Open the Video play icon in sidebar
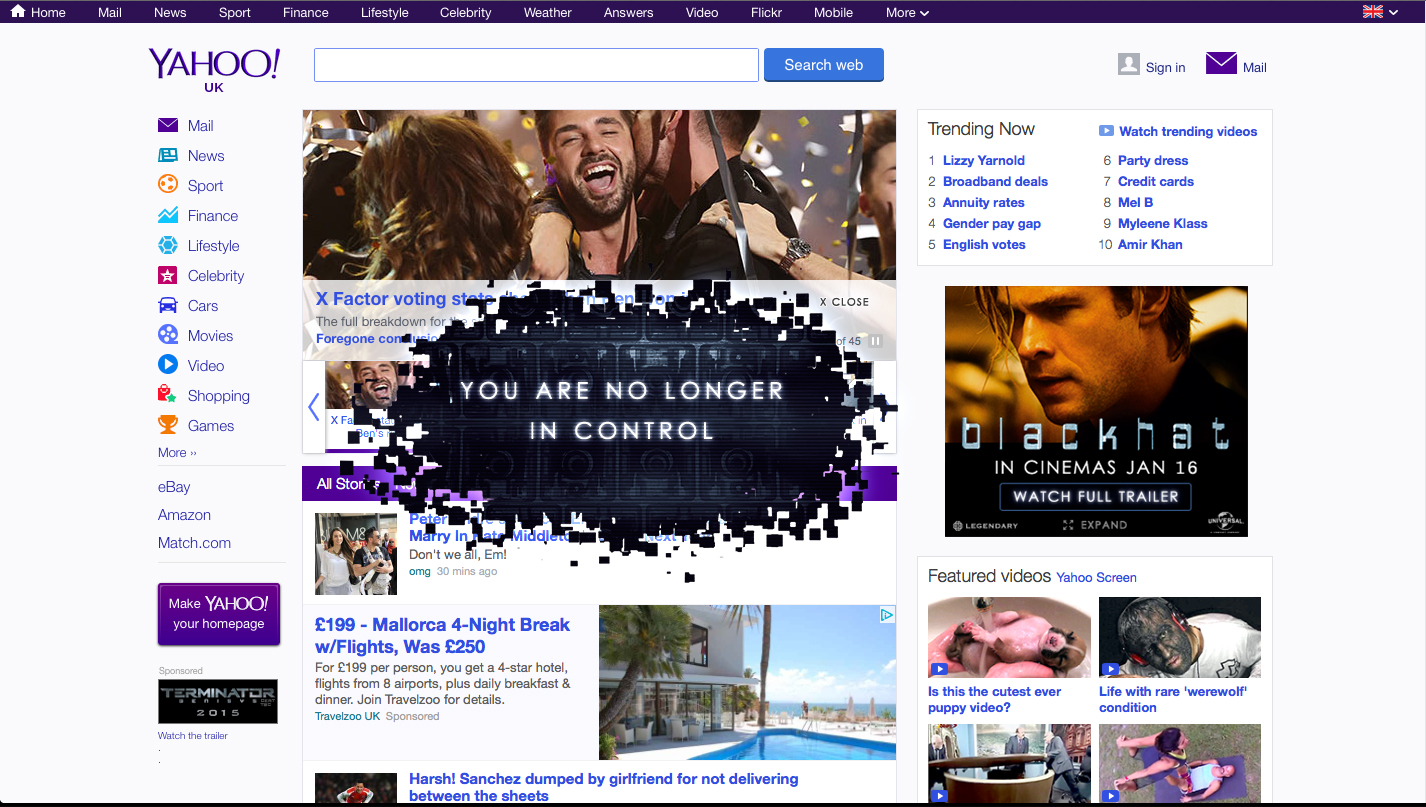 (168, 365)
